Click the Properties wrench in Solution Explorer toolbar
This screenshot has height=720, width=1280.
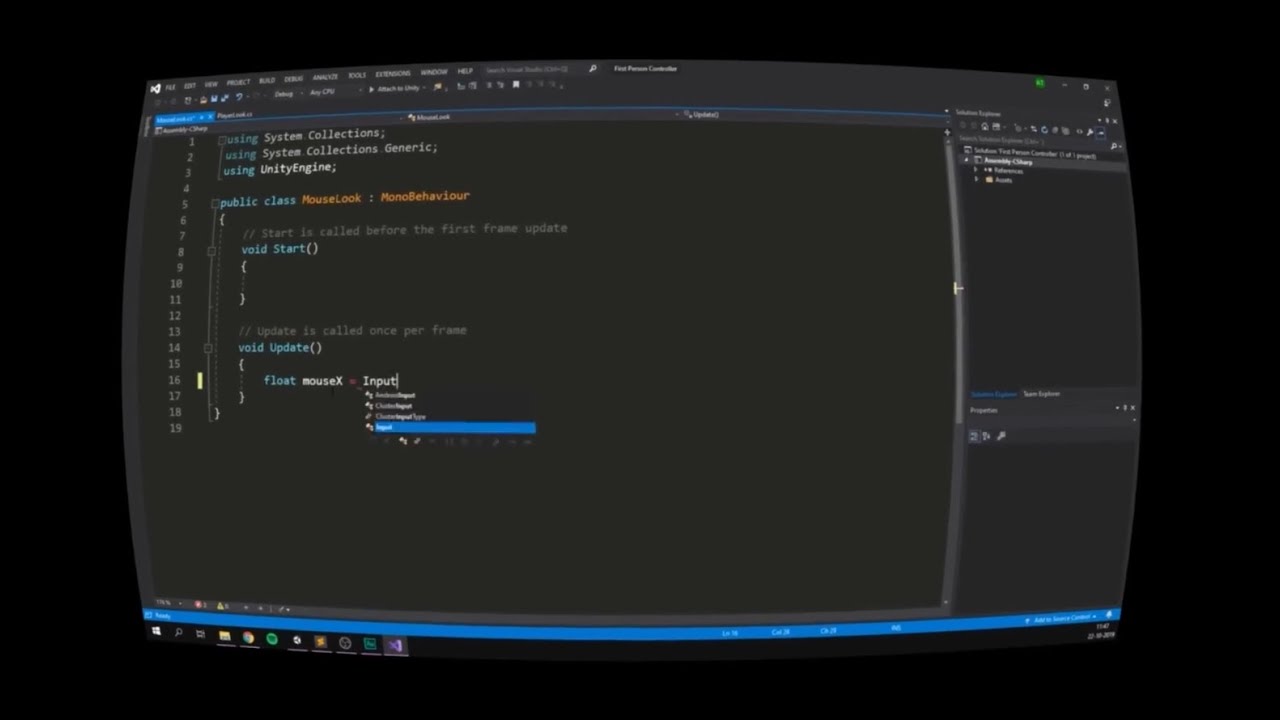(1089, 132)
